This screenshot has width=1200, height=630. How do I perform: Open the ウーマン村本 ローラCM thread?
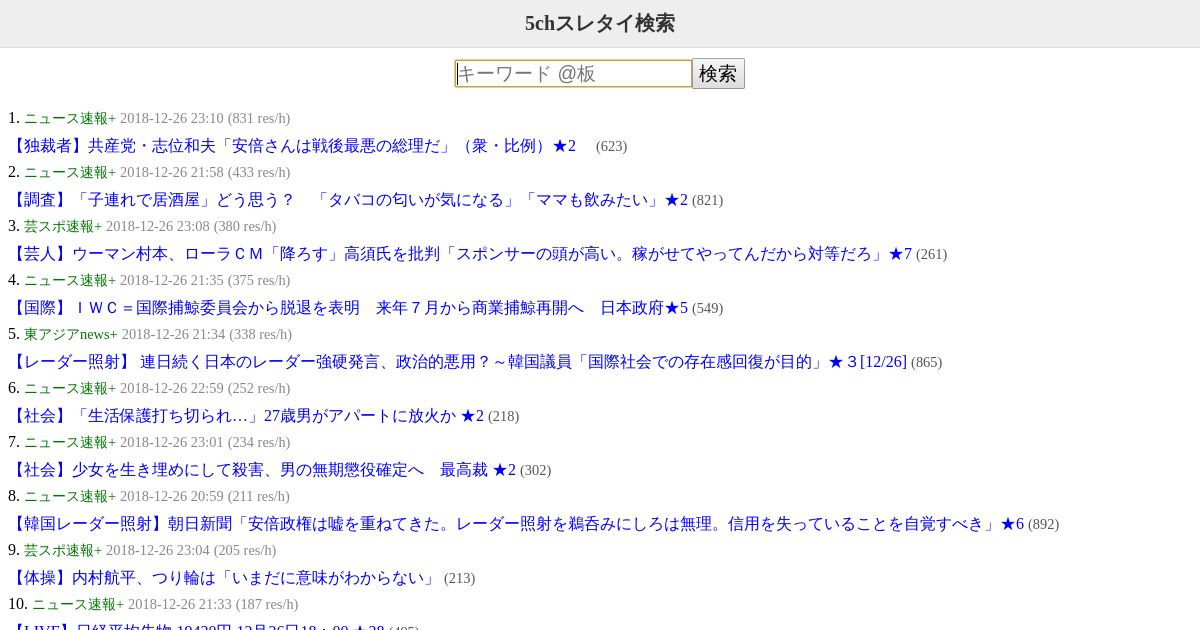pyautogui.click(x=460, y=254)
